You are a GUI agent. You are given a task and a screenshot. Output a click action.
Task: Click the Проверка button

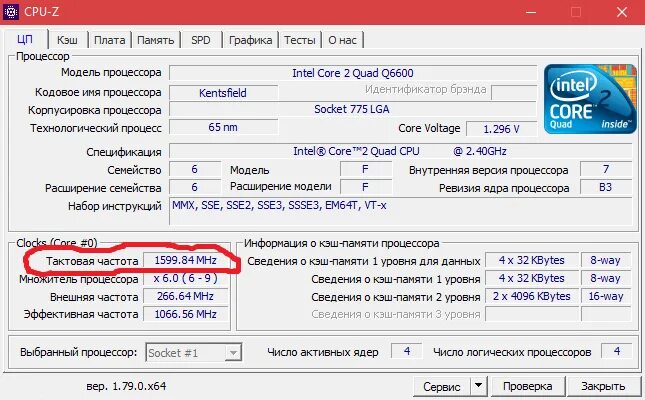click(528, 386)
